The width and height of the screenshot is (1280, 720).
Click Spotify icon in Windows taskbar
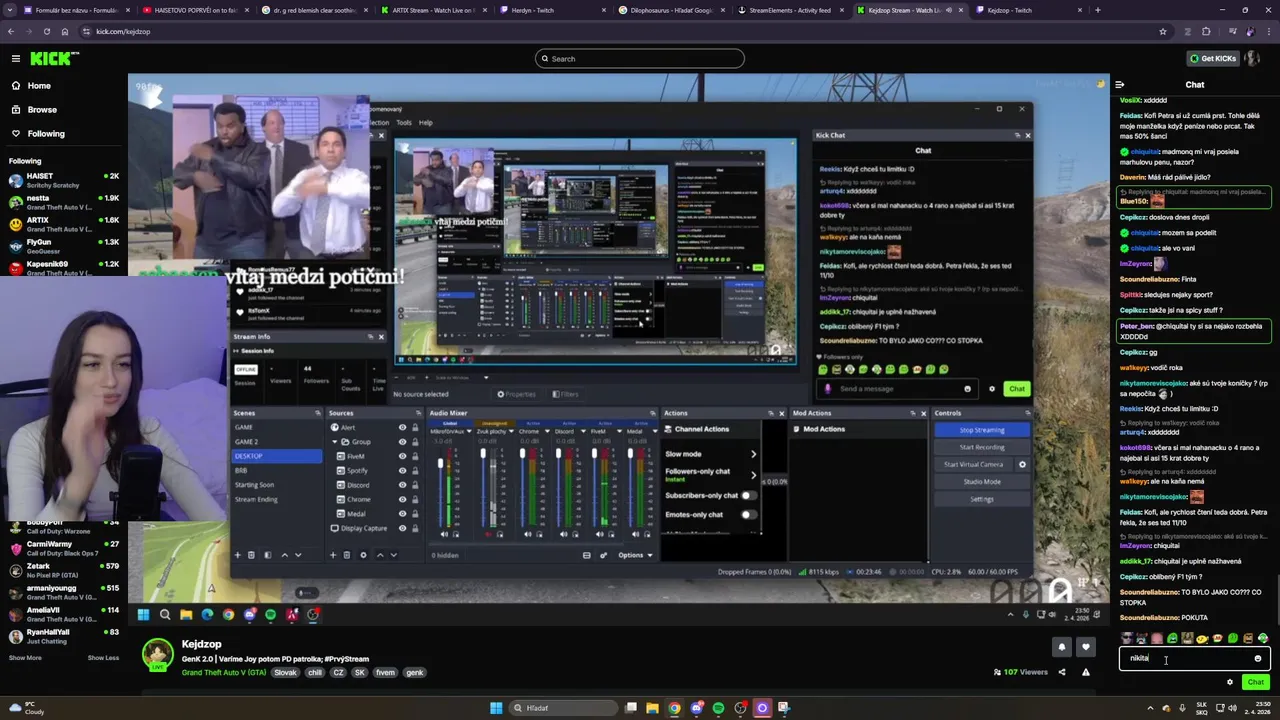click(x=718, y=708)
